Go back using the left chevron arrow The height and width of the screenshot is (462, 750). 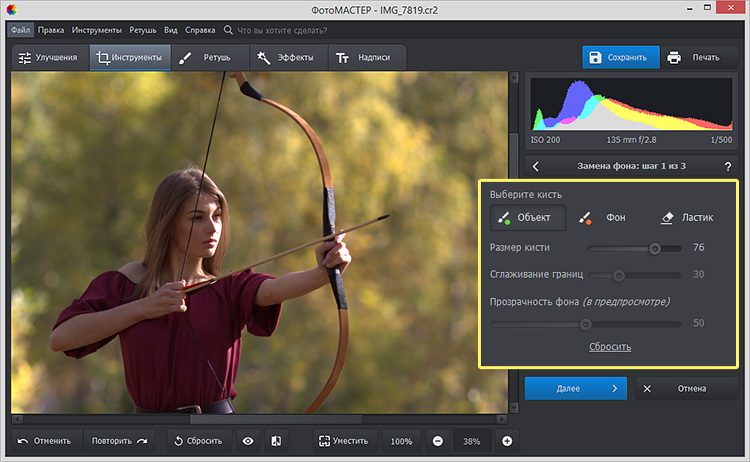536,166
